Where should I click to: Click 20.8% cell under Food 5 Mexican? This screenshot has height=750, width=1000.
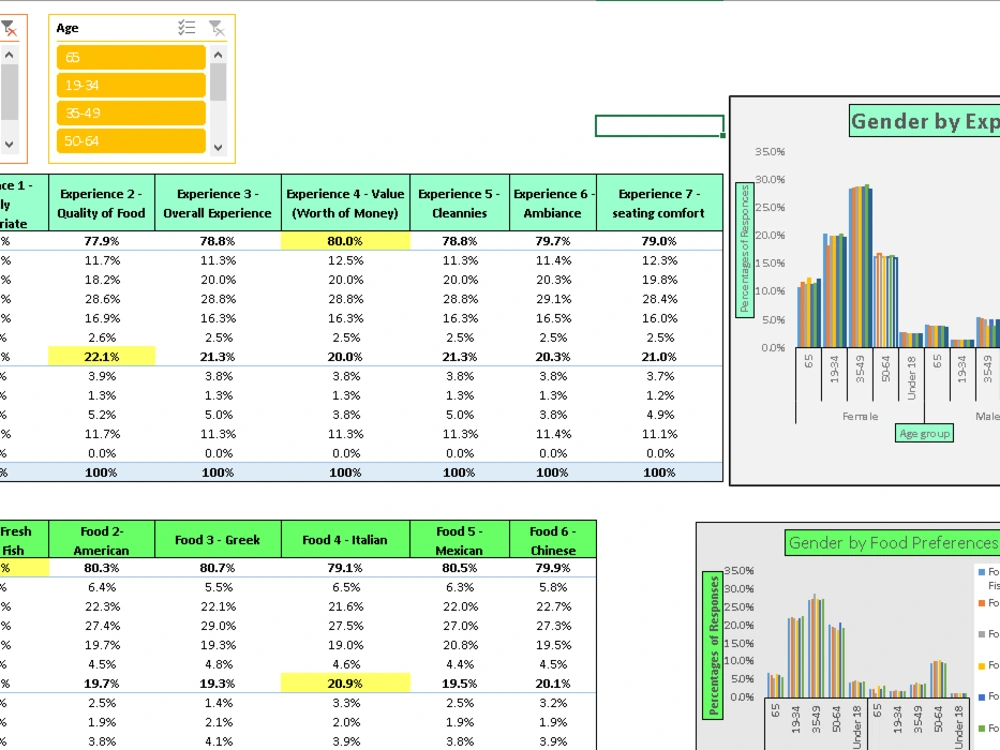(x=459, y=645)
